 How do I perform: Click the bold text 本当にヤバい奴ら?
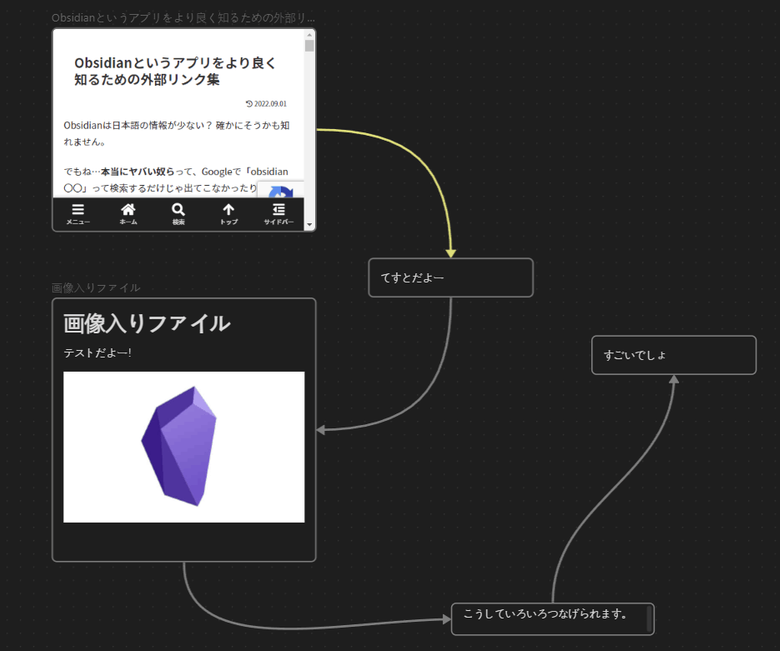pos(138,172)
